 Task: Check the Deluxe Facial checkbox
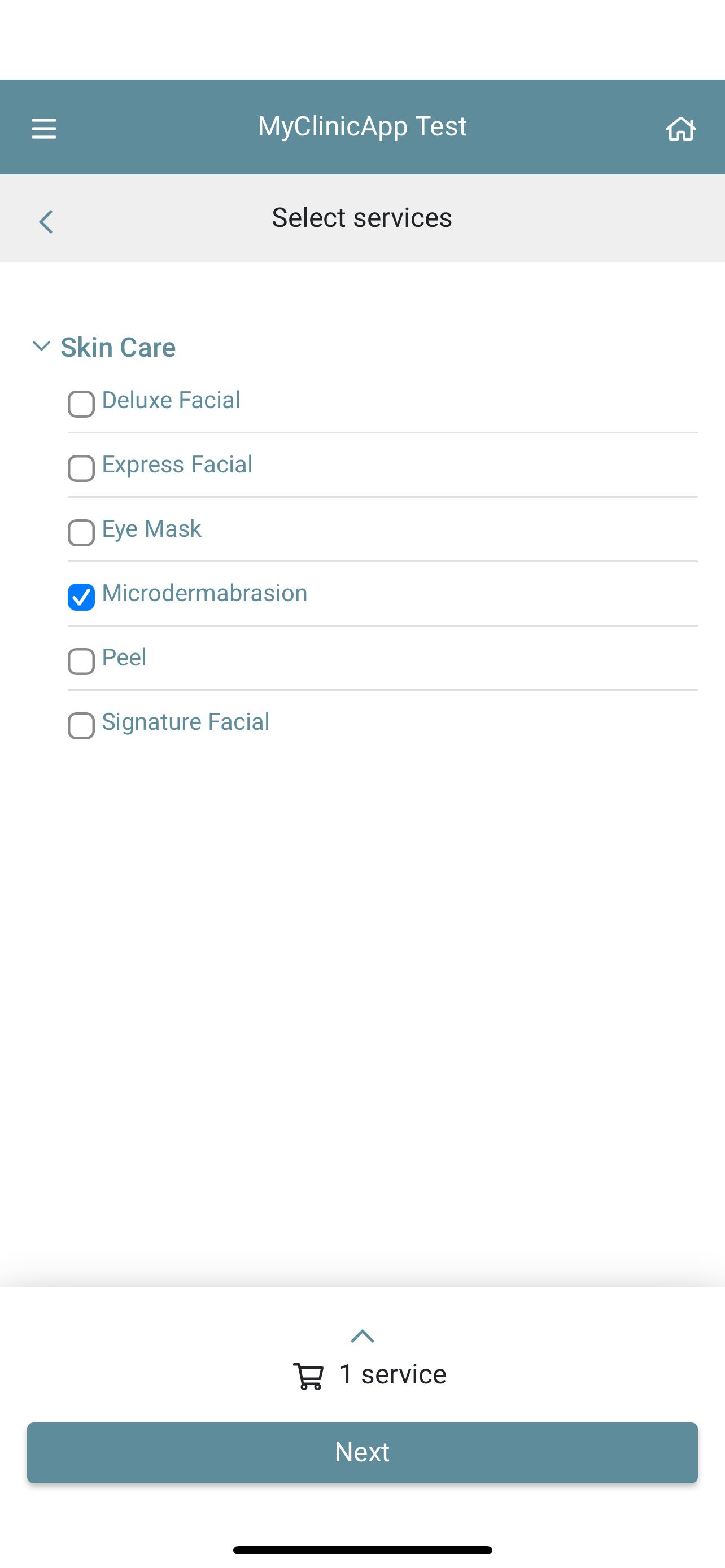tap(81, 404)
